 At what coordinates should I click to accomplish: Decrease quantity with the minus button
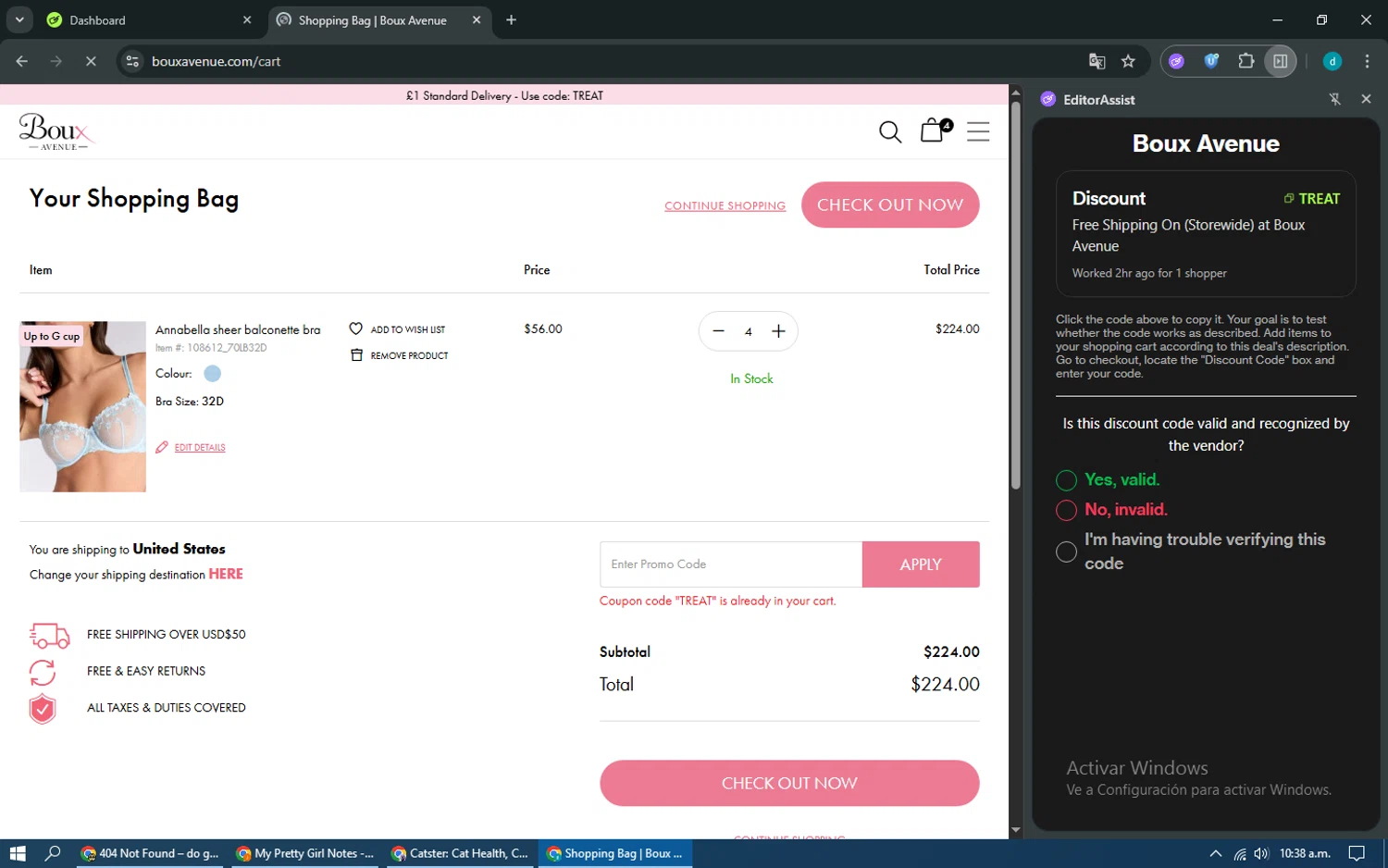pyautogui.click(x=718, y=331)
